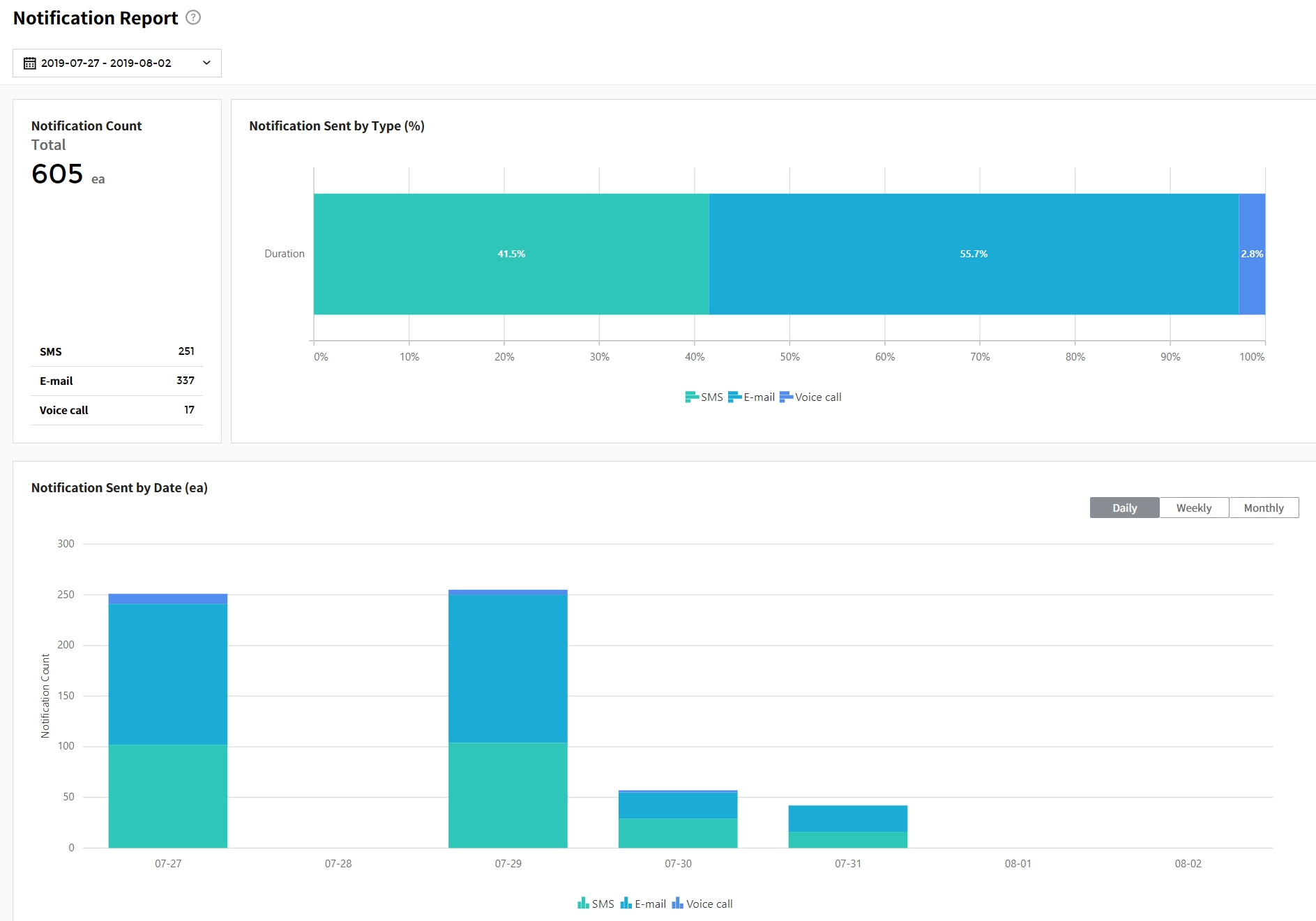This screenshot has width=1316, height=921.
Task: Click the 07-29 E-mail bar segment
Action: [508, 668]
